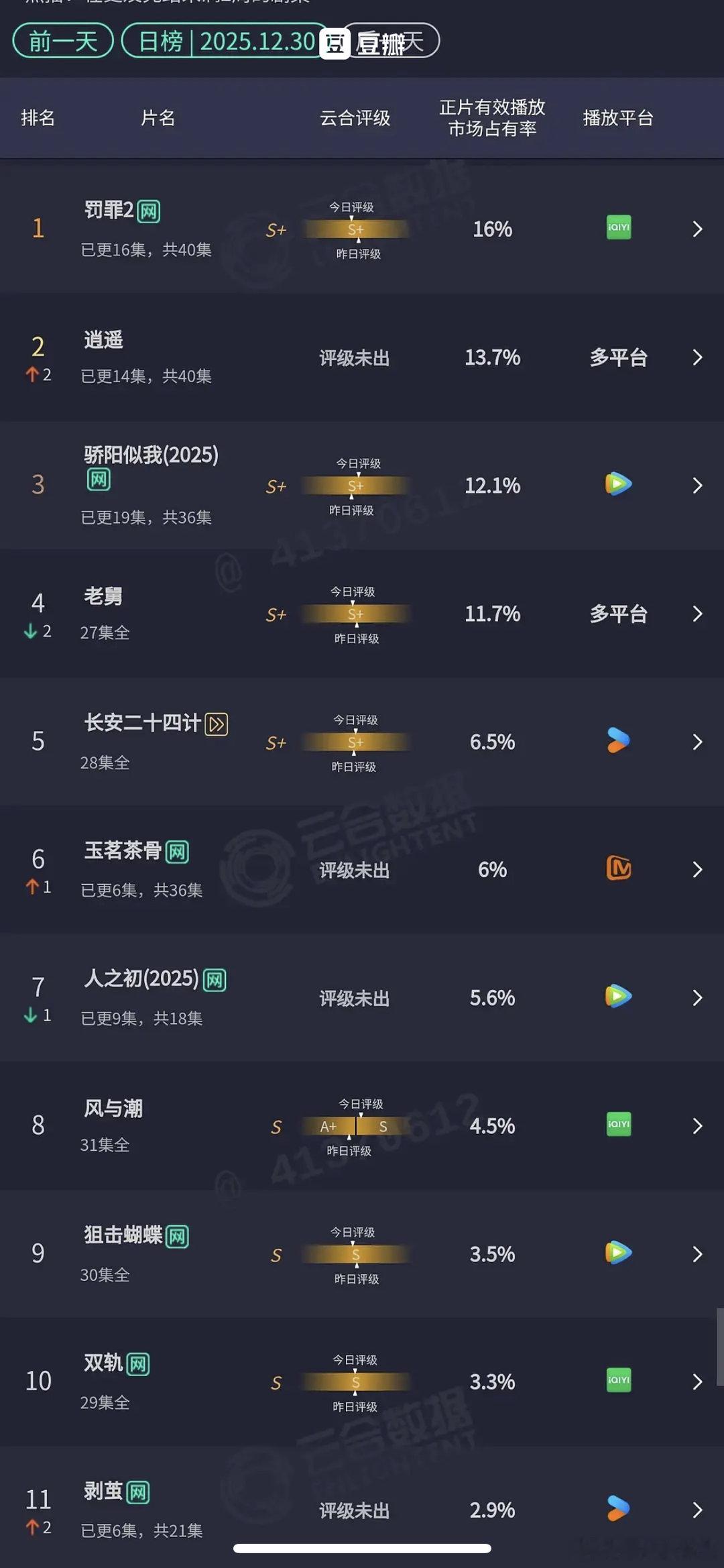
Task: Click the mini-drama badge beside 长安二十四计
Action: pos(216,724)
